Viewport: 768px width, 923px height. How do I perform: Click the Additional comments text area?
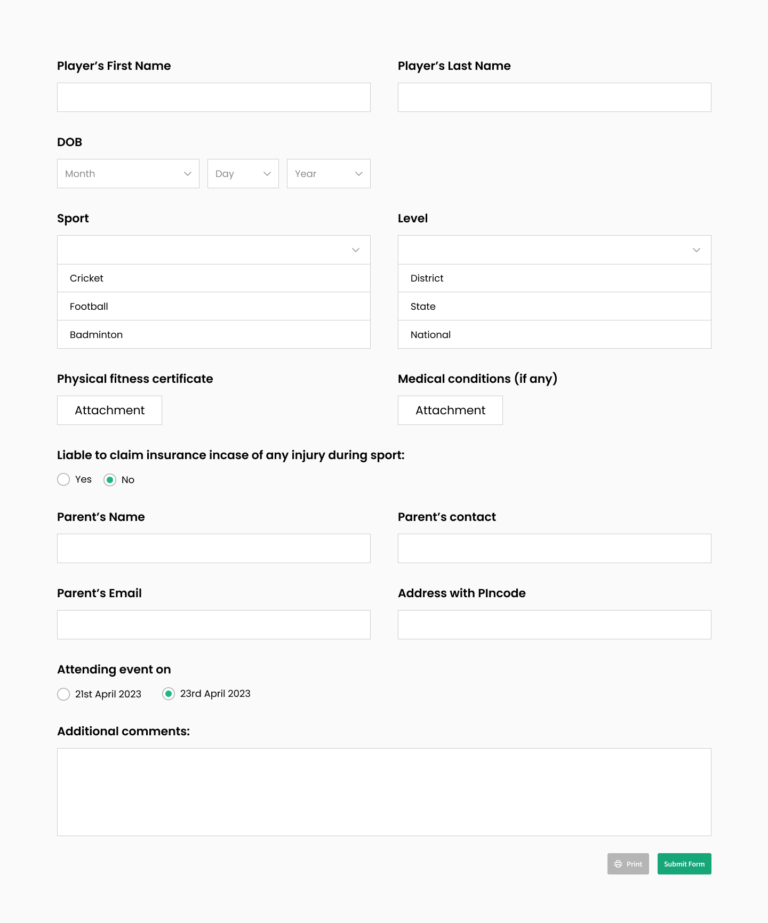point(384,791)
